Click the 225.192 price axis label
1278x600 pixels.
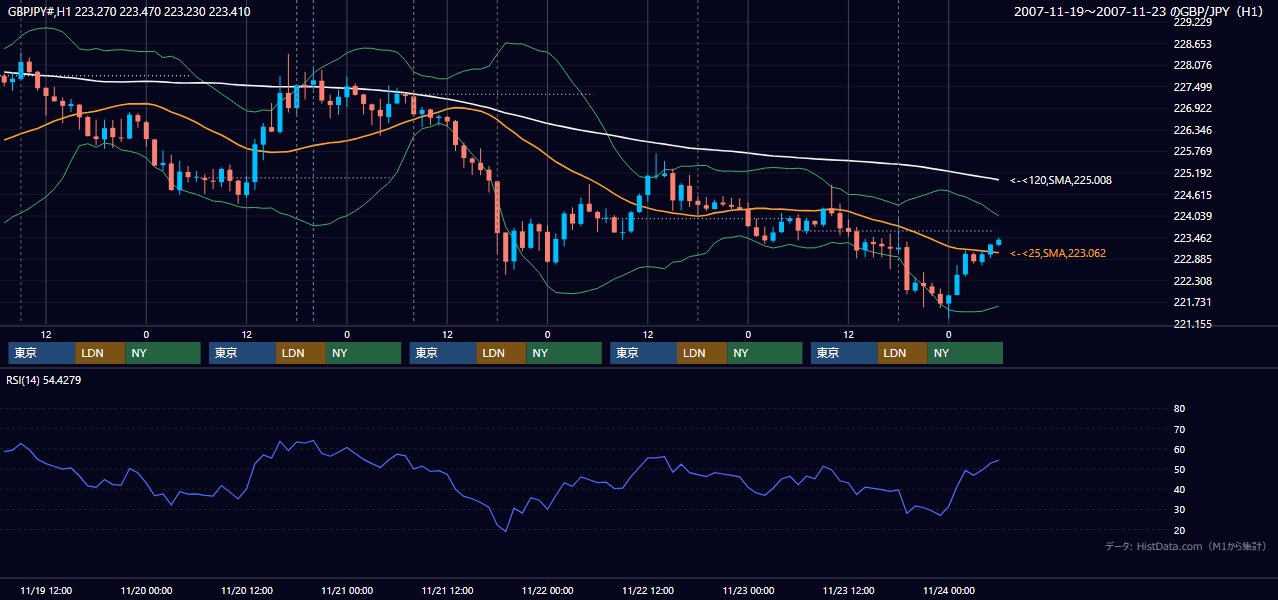click(1193, 173)
